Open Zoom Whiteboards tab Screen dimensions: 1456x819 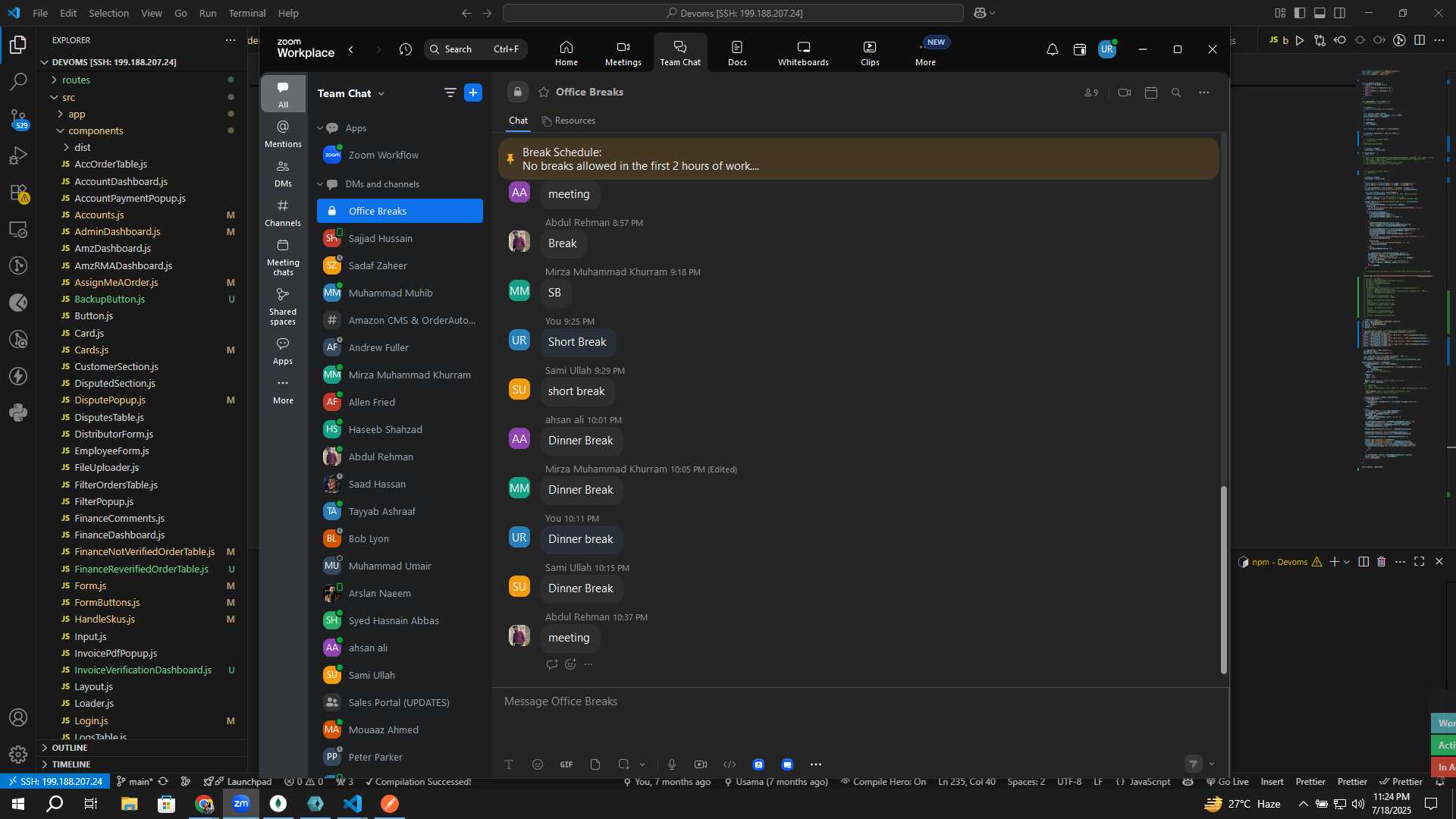coord(803,52)
